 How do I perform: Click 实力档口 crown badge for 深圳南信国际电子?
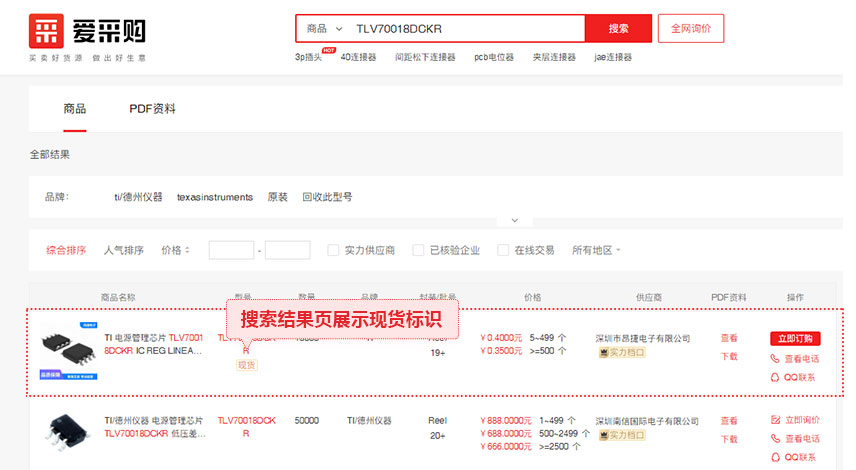point(603,435)
